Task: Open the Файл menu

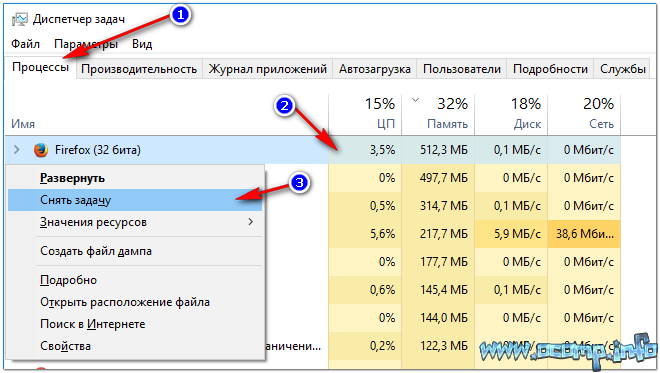Action: (25, 44)
